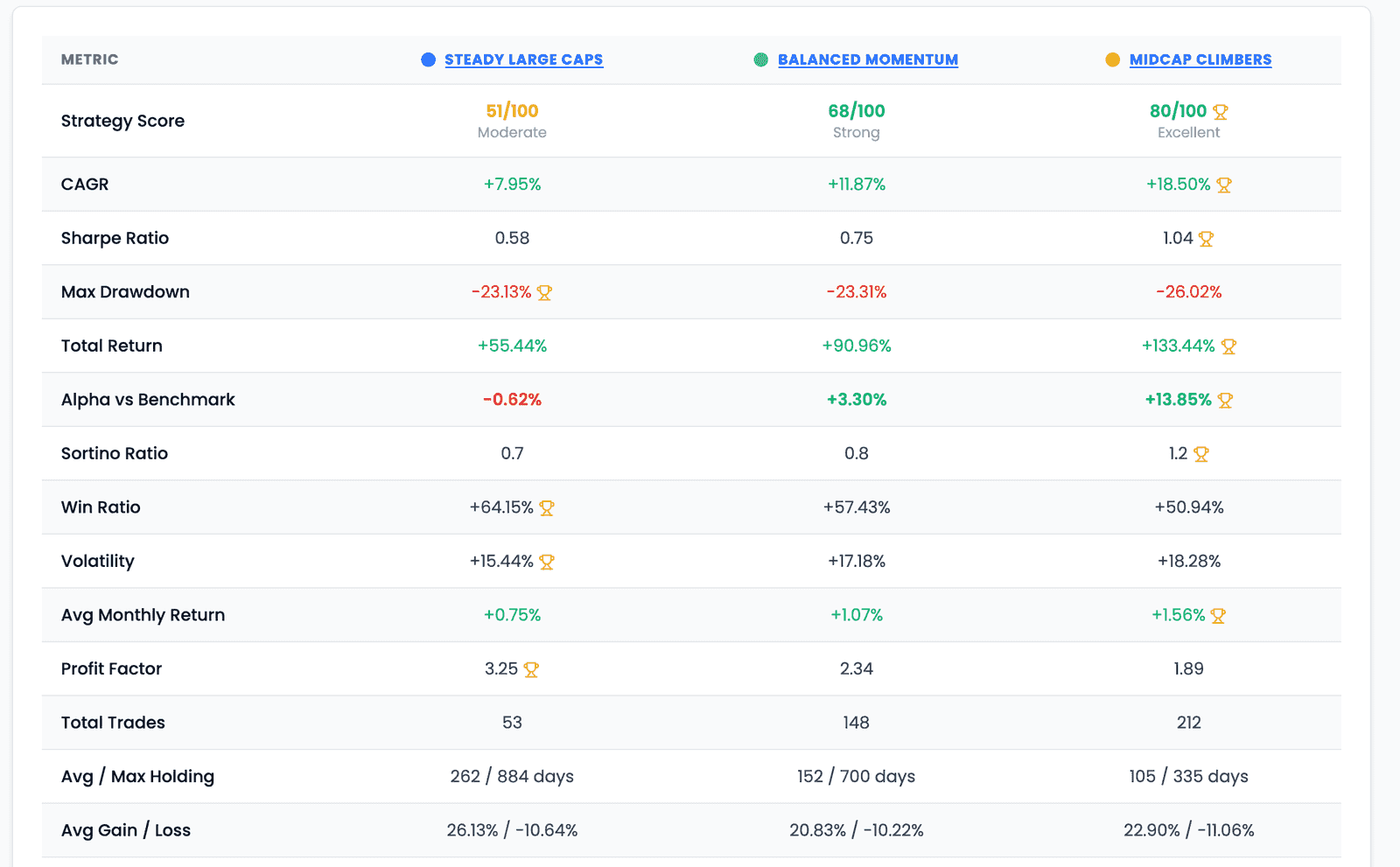Screen dimensions: 1400x867
Task: Click the +3.30% alpha value
Action: point(857,400)
